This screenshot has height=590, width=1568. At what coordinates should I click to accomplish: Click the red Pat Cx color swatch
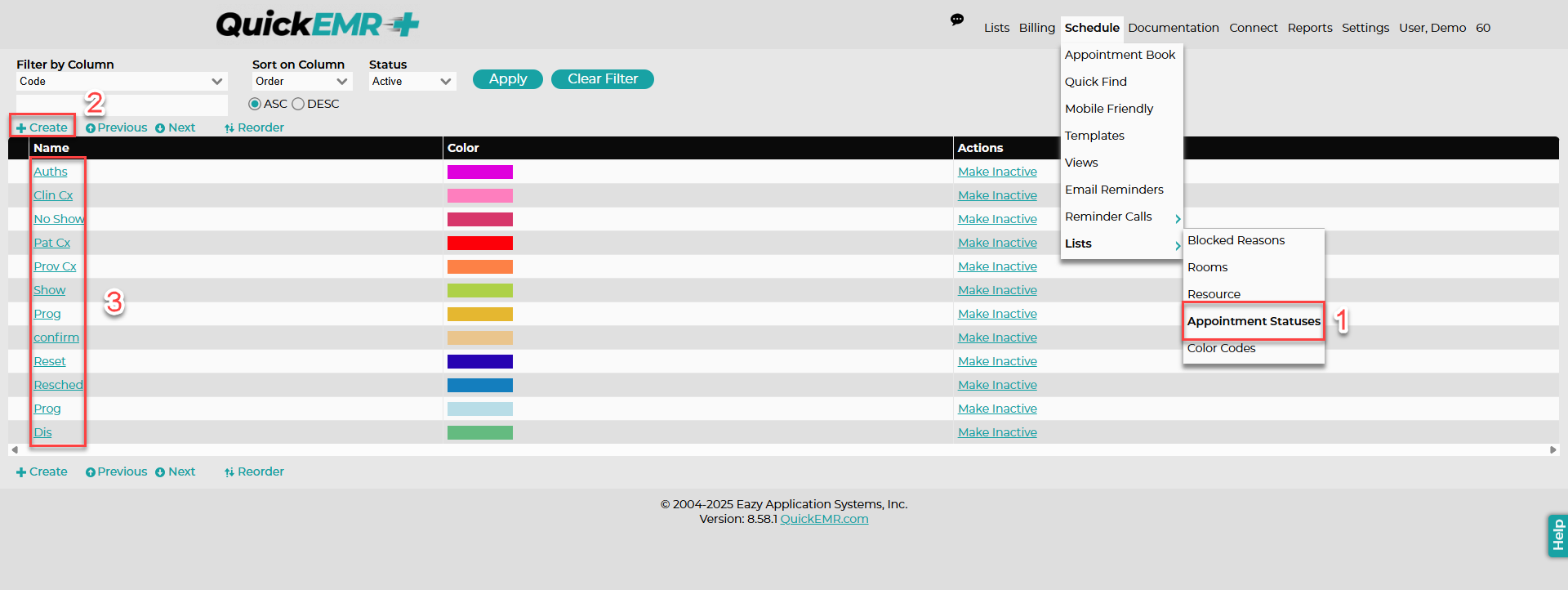[x=480, y=243]
